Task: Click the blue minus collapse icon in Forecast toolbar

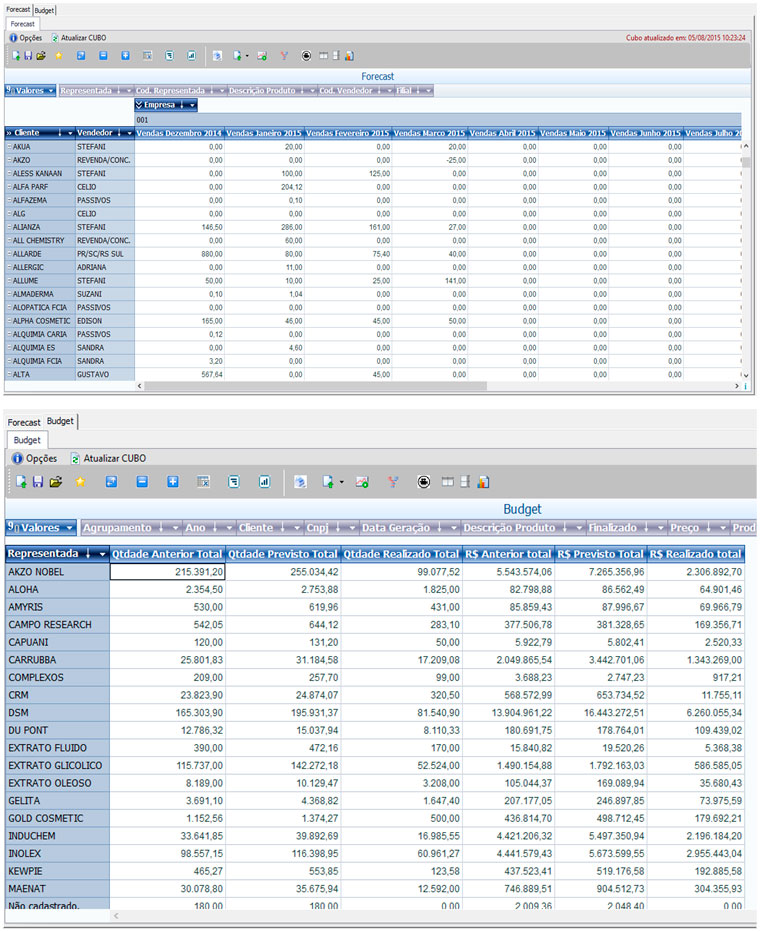Action: (x=103, y=56)
